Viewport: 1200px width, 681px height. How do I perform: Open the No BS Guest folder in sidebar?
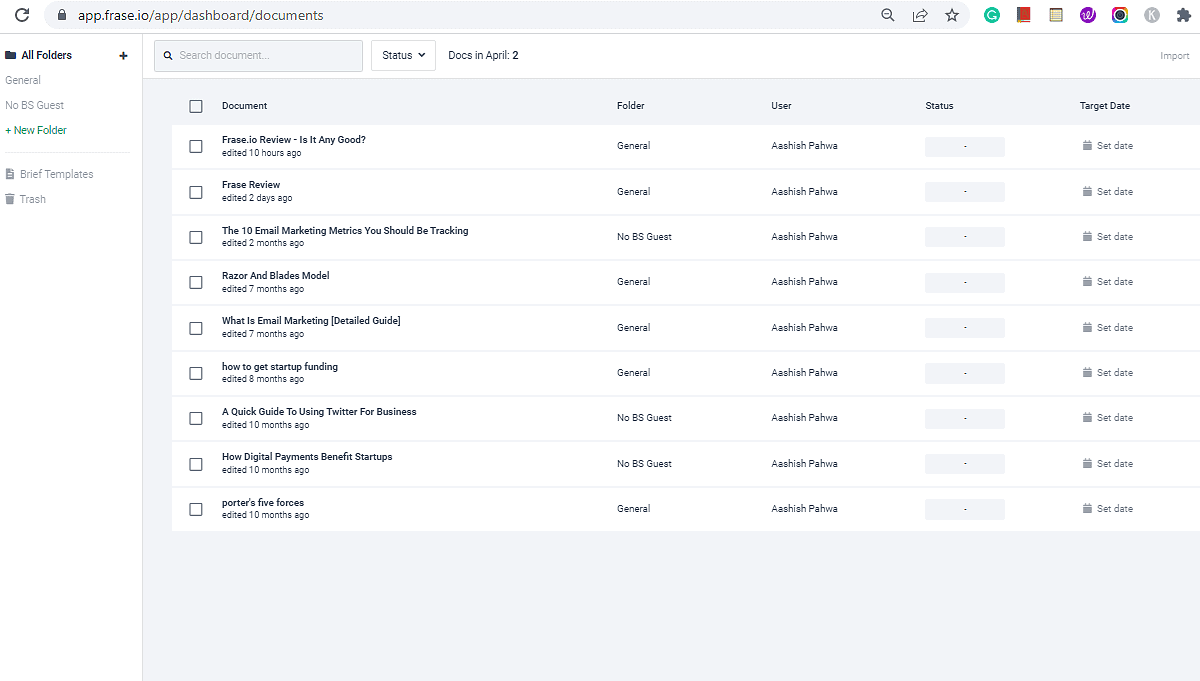35,105
